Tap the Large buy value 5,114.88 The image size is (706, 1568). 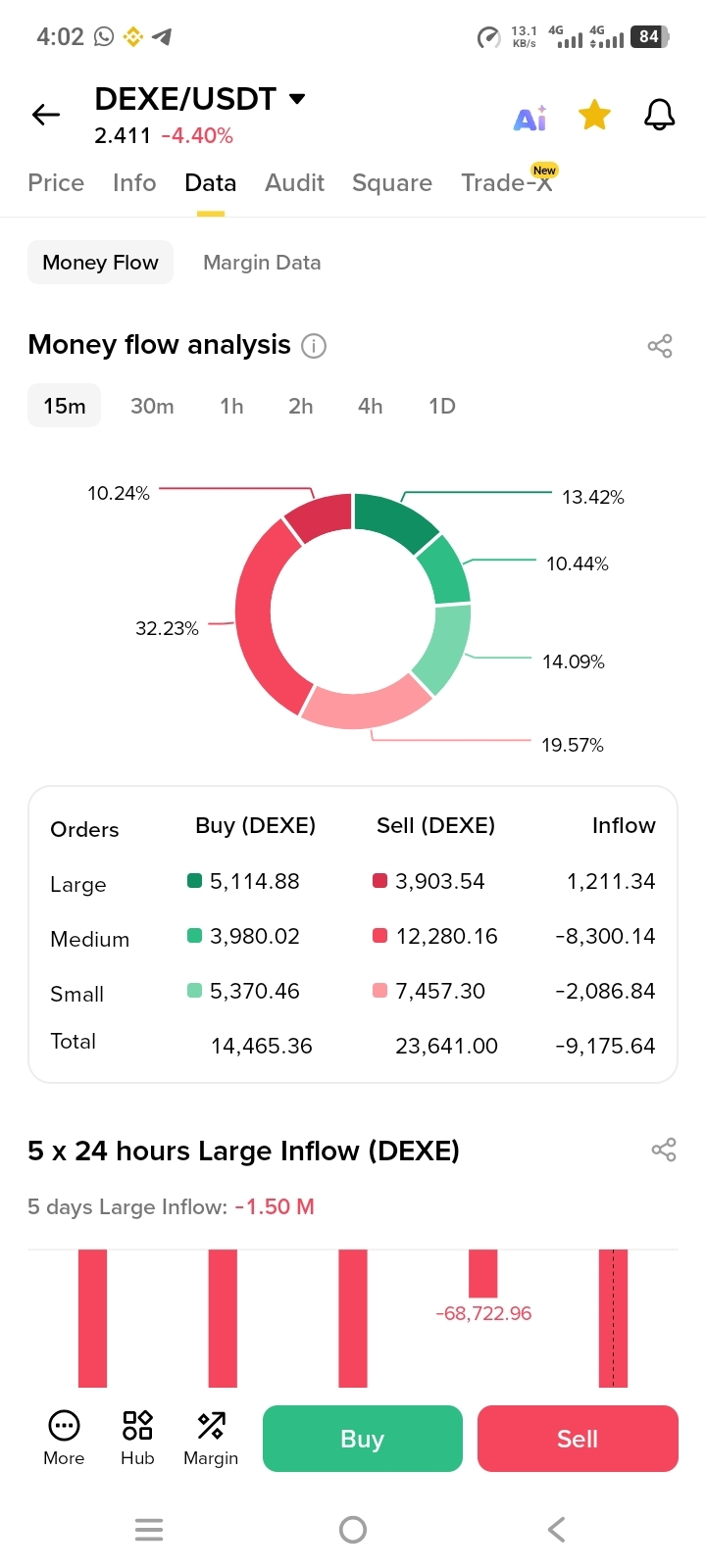click(x=255, y=881)
